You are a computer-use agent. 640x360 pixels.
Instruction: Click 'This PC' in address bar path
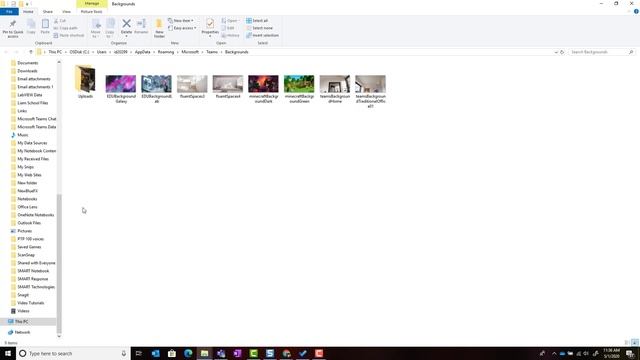pyautogui.click(x=55, y=52)
